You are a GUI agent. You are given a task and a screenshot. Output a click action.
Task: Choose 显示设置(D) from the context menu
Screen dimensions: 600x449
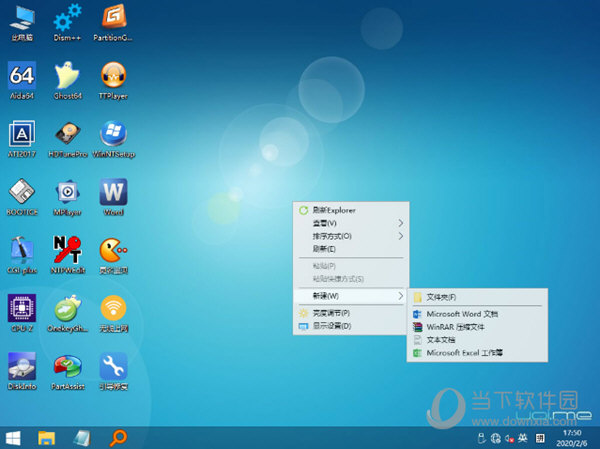point(332,326)
